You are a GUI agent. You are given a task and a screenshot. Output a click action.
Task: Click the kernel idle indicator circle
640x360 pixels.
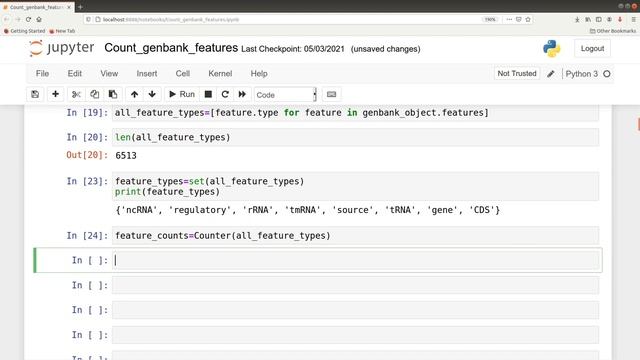[607, 74]
